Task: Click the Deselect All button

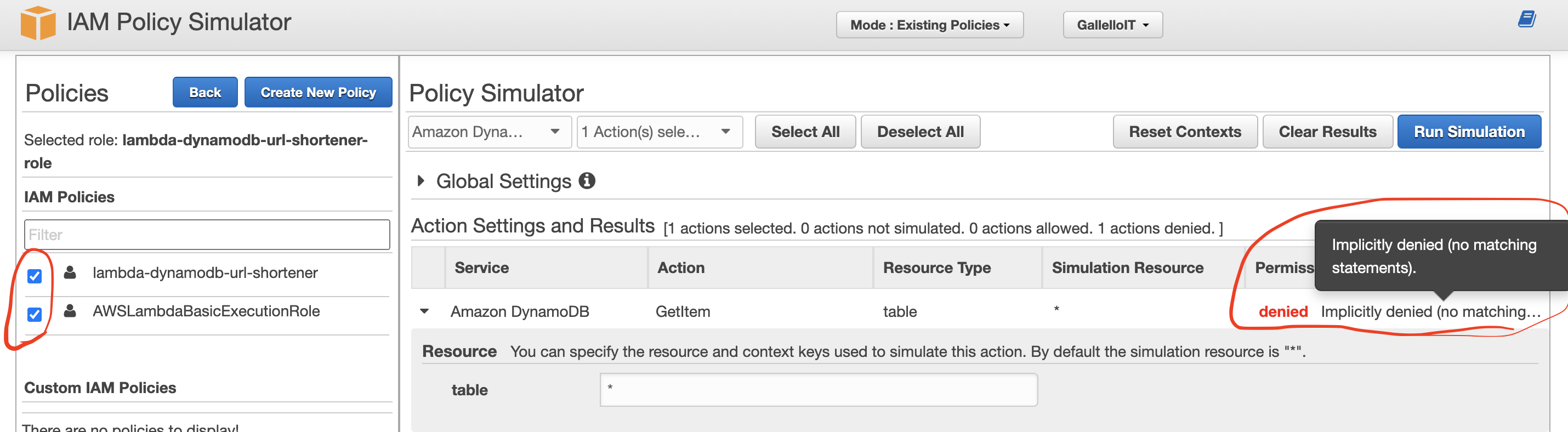Action: [x=921, y=132]
